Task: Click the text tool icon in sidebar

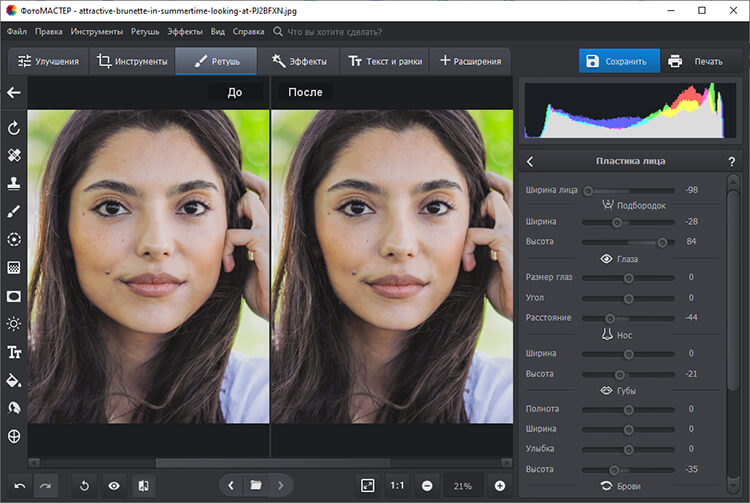Action: (14, 352)
